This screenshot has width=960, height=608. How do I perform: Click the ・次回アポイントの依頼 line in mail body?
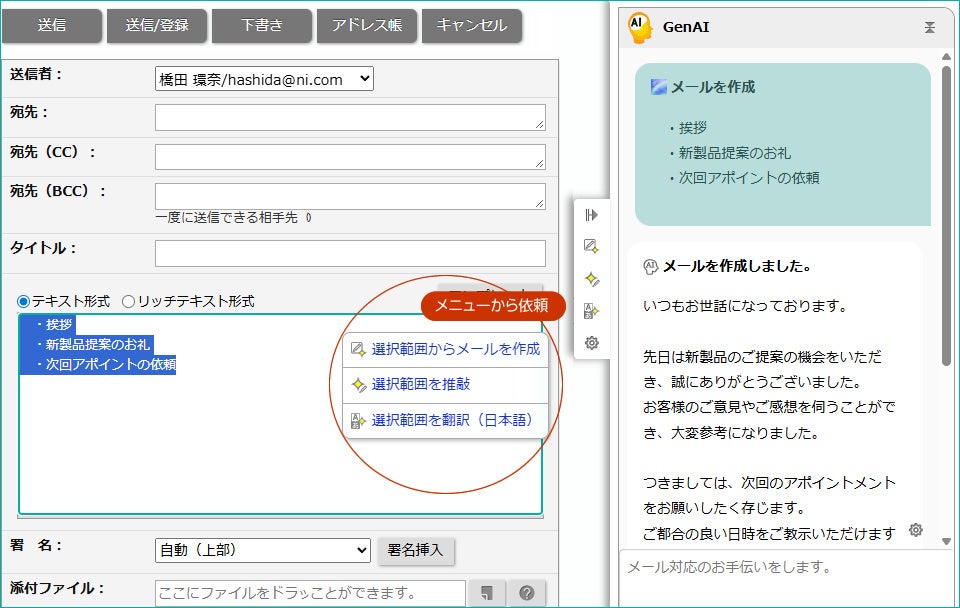pos(105,364)
